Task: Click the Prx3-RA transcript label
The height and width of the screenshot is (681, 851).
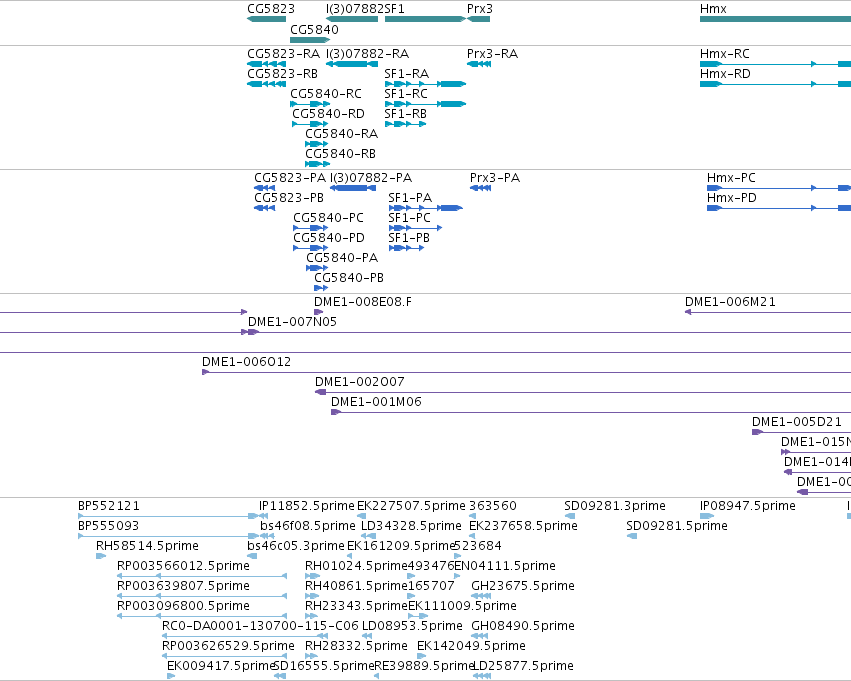Action: [492, 54]
